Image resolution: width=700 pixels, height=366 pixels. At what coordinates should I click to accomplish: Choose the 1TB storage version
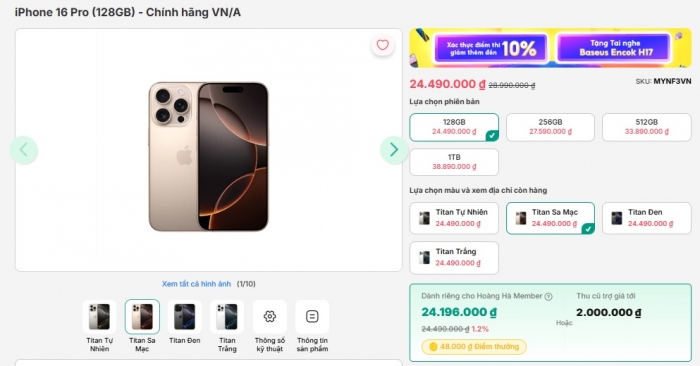click(454, 162)
